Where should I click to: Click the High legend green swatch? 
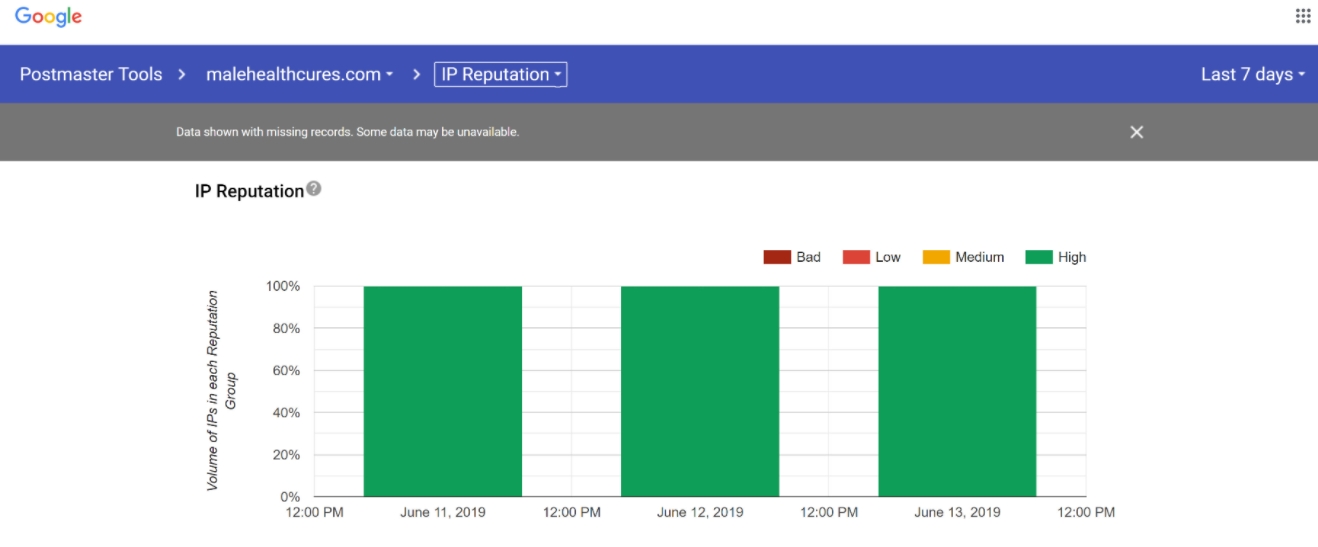coord(1039,257)
